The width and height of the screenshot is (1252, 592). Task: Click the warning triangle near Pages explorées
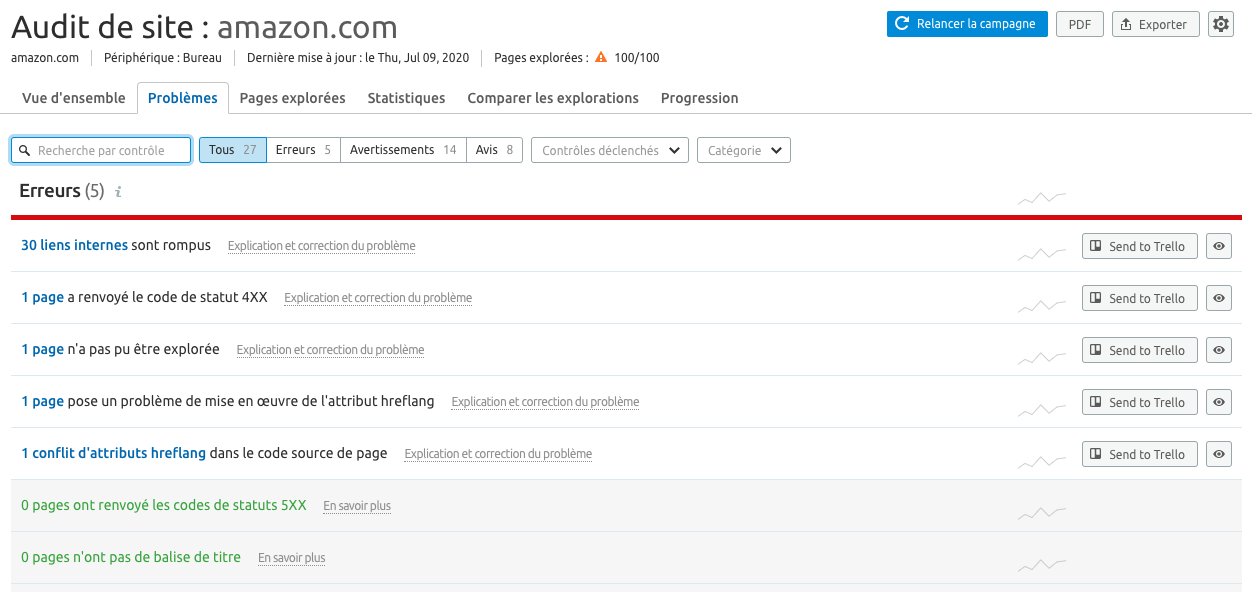(601, 58)
